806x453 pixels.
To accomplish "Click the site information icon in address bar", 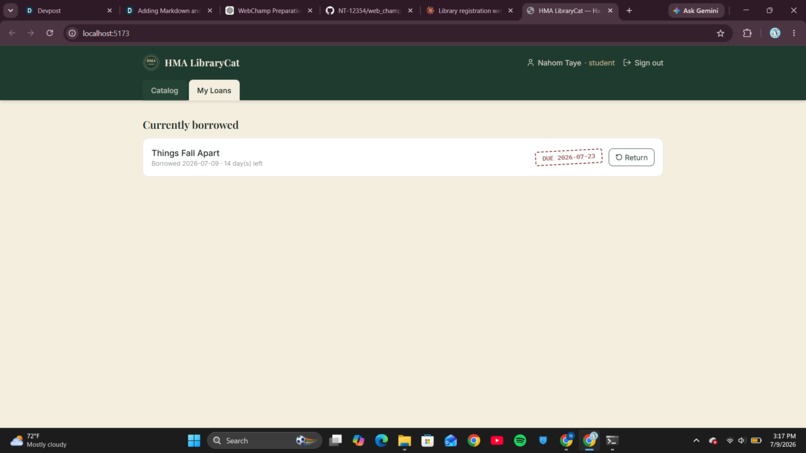I will (x=72, y=33).
